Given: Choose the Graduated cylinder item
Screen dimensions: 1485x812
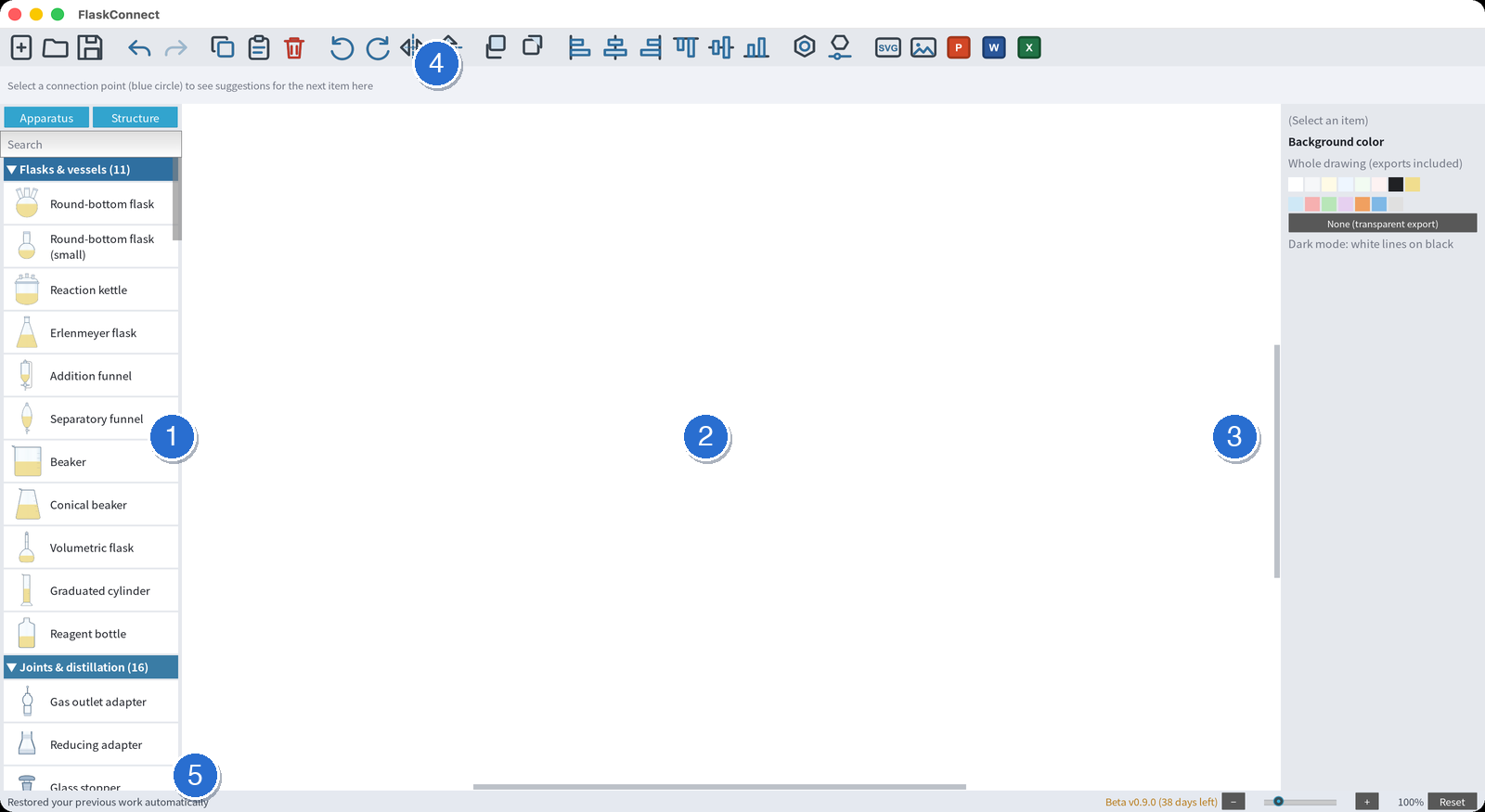Looking at the screenshot, I should point(91,590).
